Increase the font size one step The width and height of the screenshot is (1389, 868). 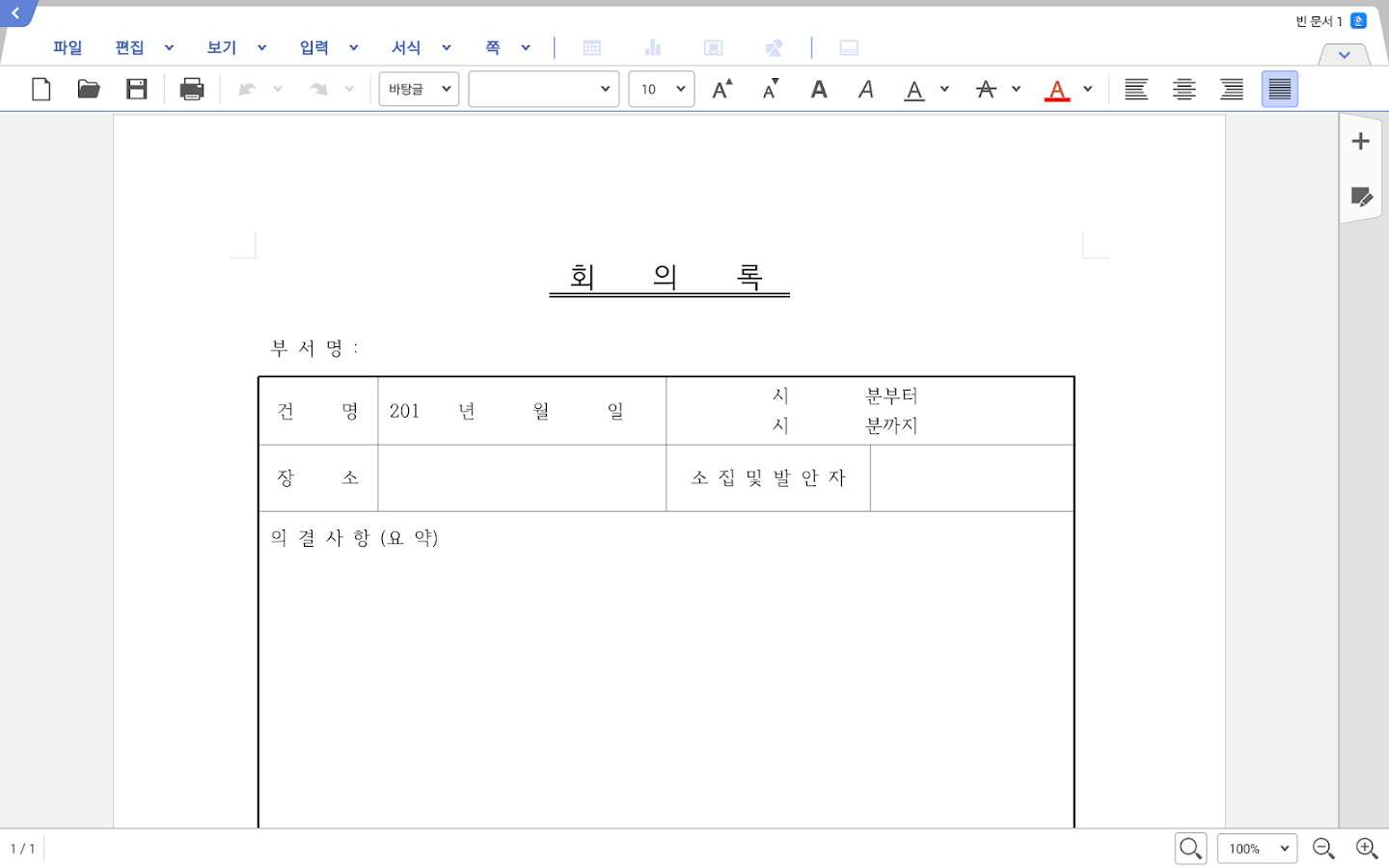(722, 89)
